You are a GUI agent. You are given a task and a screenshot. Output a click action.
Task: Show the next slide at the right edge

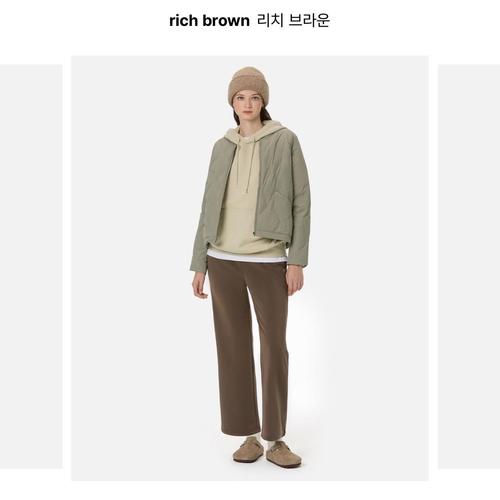tap(469, 266)
